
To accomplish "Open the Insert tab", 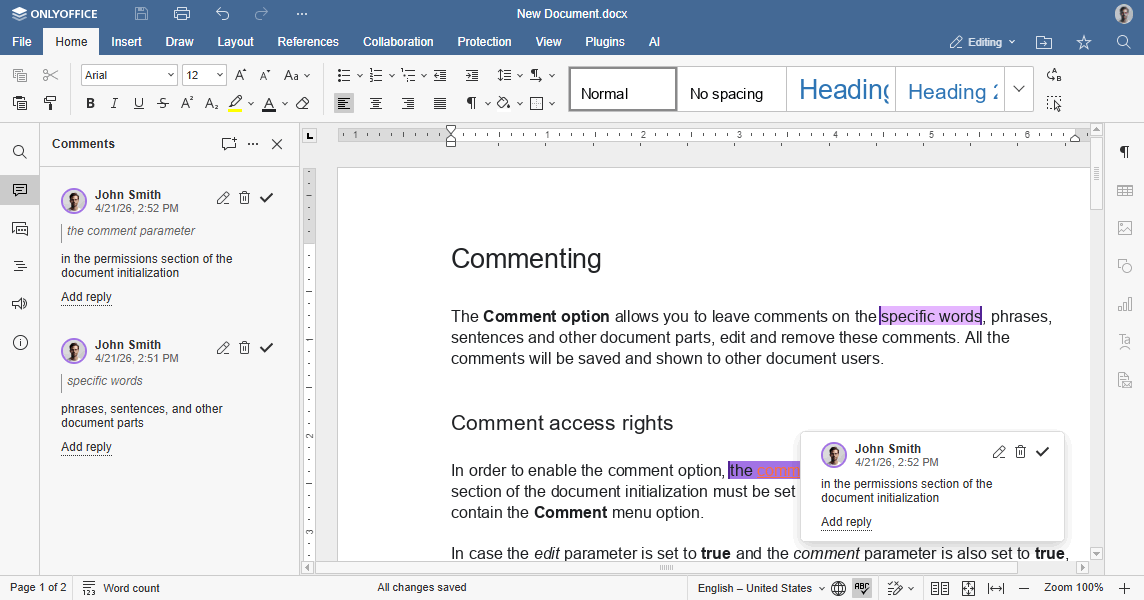I will click(x=126, y=42).
